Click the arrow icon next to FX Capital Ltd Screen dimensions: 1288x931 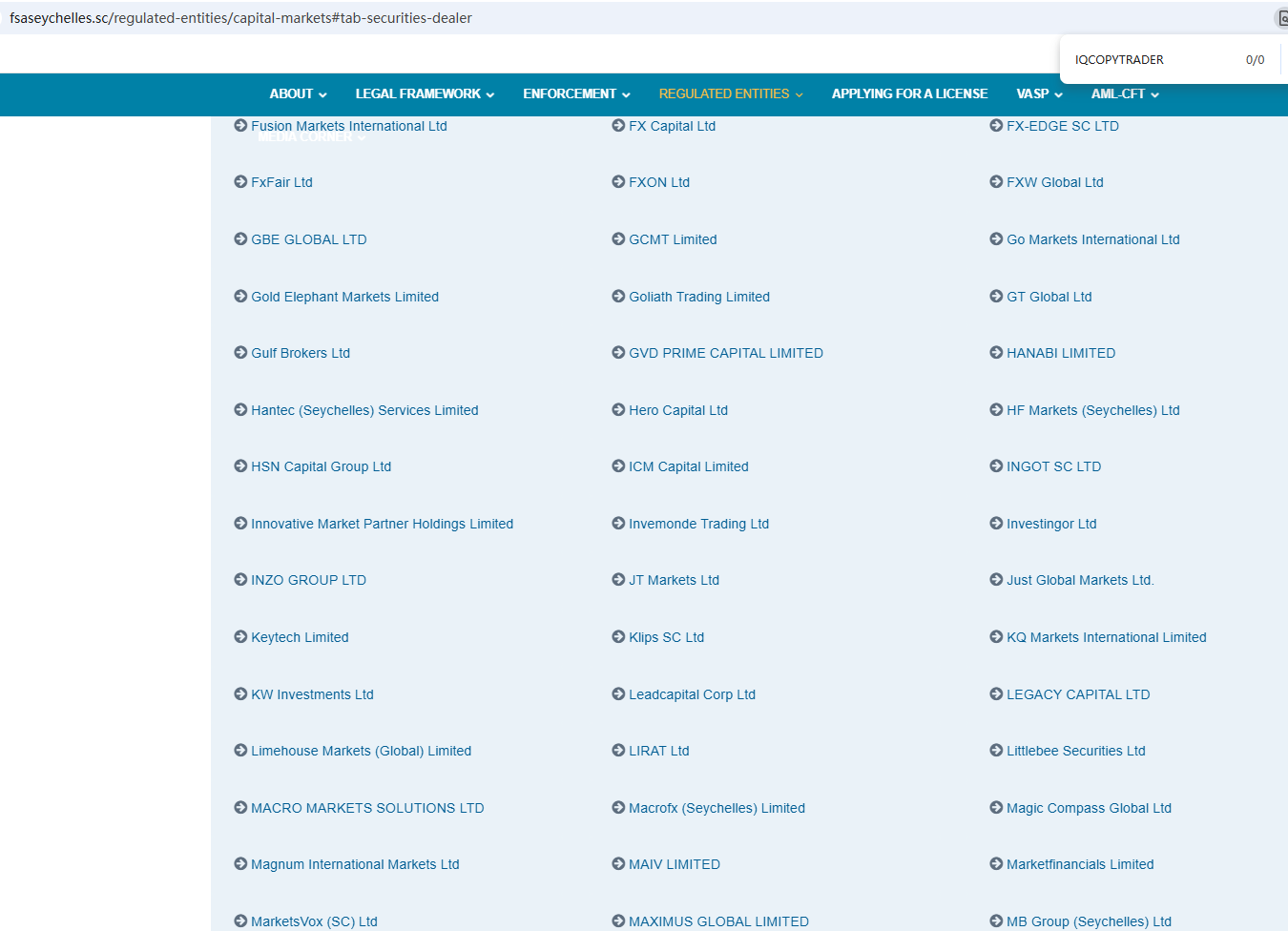(618, 126)
